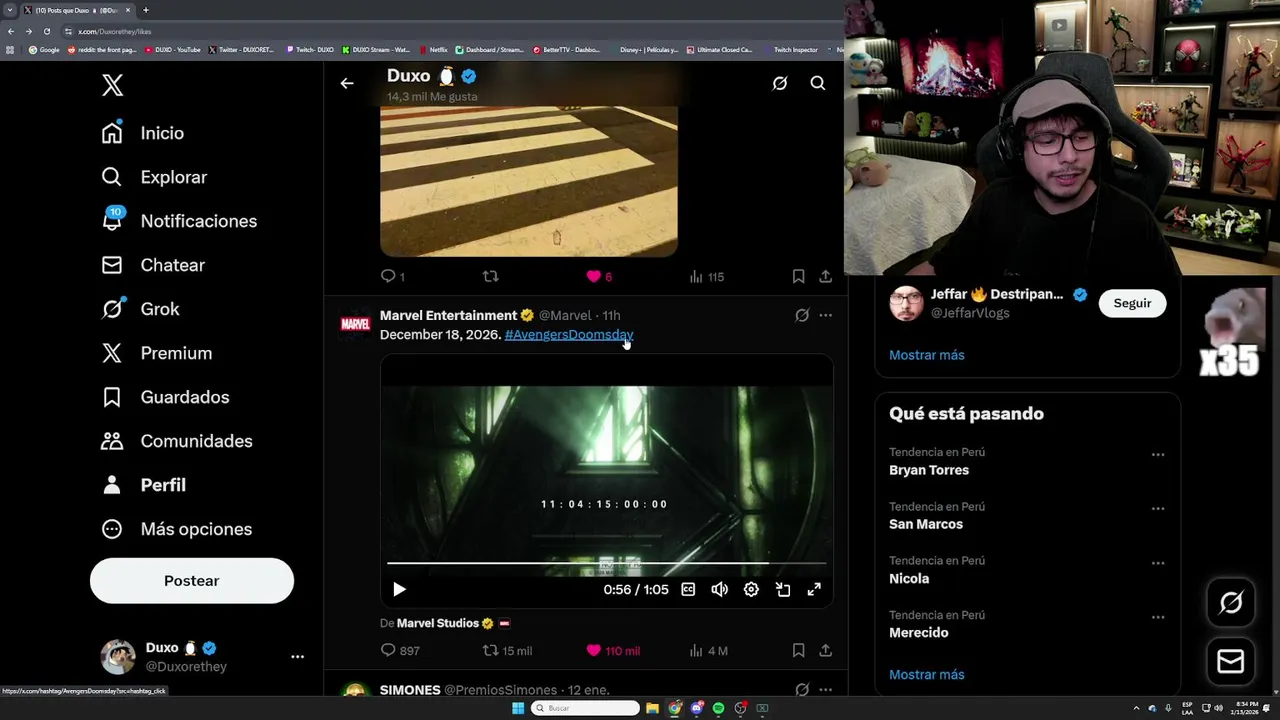Repost Marvel post with 15 mil reposts
Viewport: 1280px width, 720px height.
tap(507, 651)
